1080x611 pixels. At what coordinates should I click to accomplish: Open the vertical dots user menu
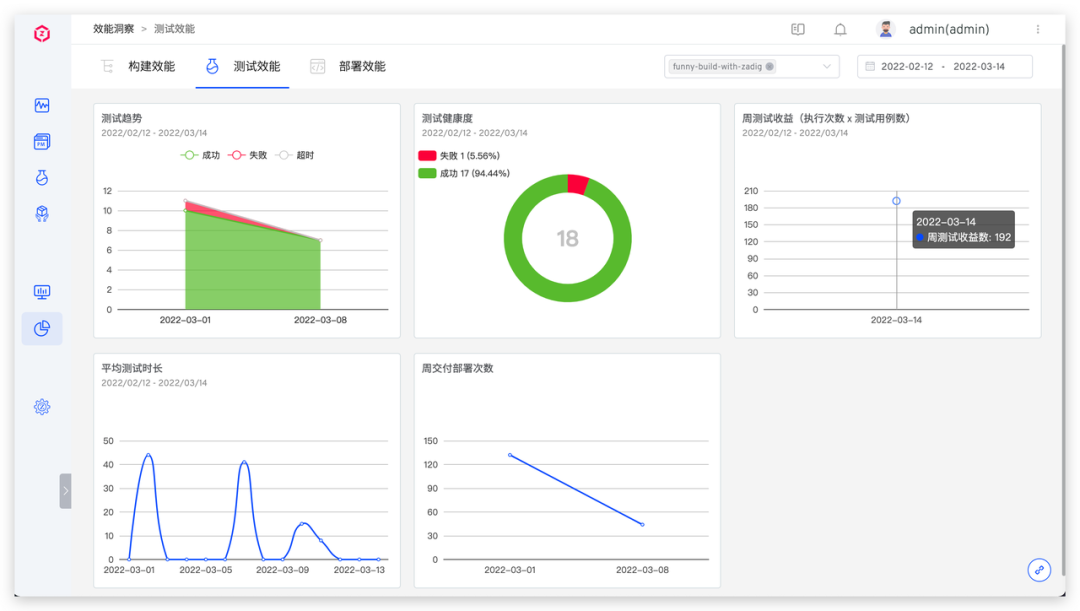click(1038, 29)
